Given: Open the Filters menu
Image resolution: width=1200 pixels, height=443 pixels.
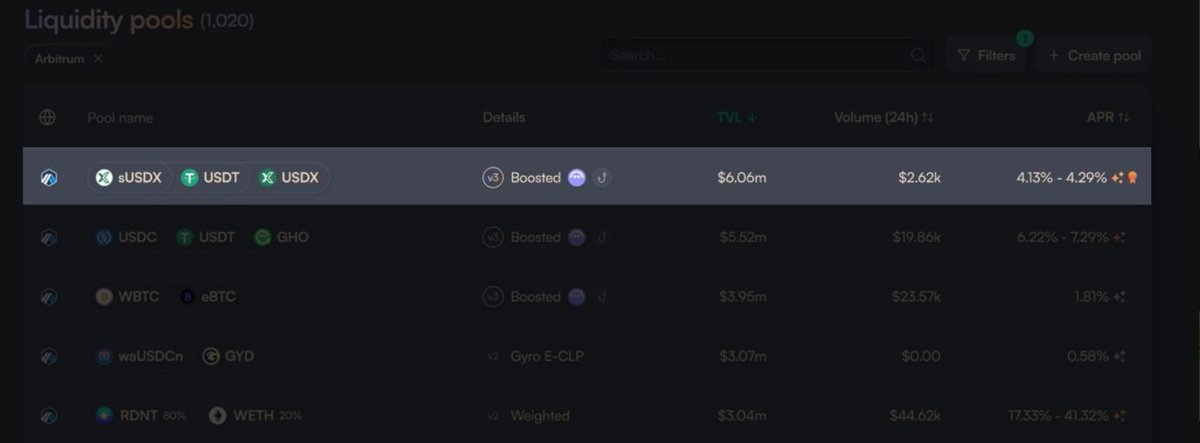Looking at the screenshot, I should click(986, 55).
